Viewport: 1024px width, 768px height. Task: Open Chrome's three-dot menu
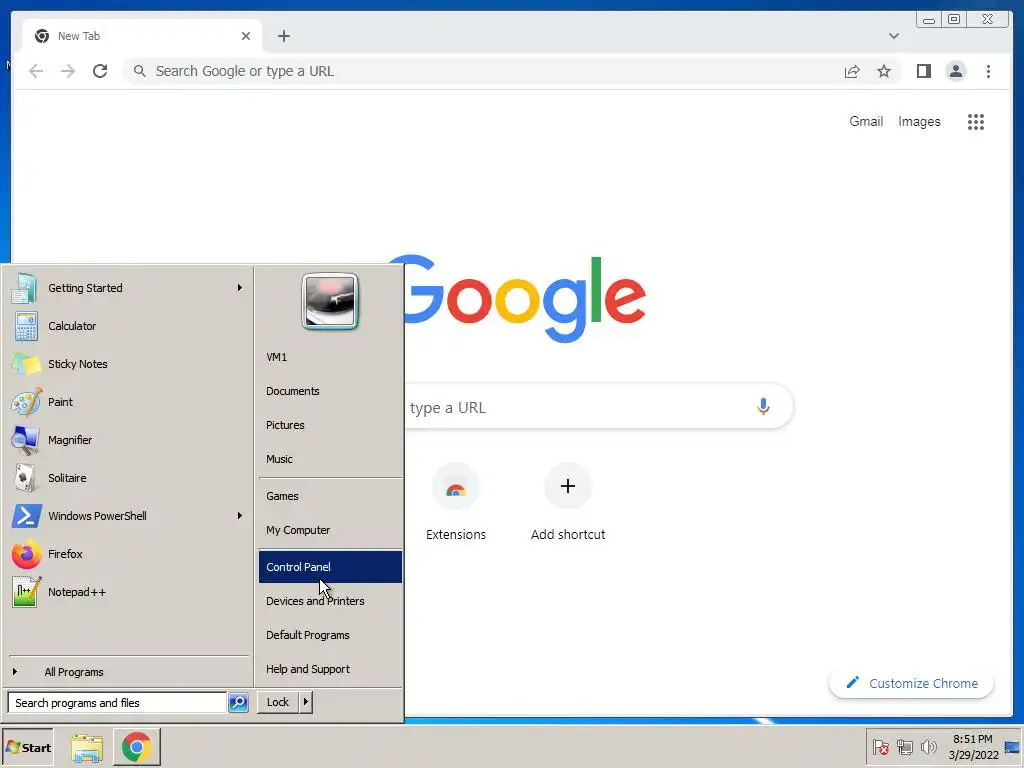point(988,71)
